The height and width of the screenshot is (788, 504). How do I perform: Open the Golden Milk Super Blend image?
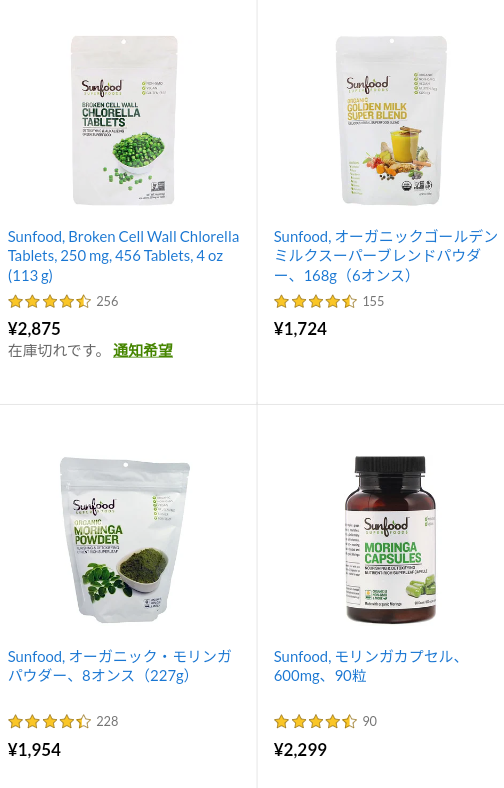click(x=391, y=120)
